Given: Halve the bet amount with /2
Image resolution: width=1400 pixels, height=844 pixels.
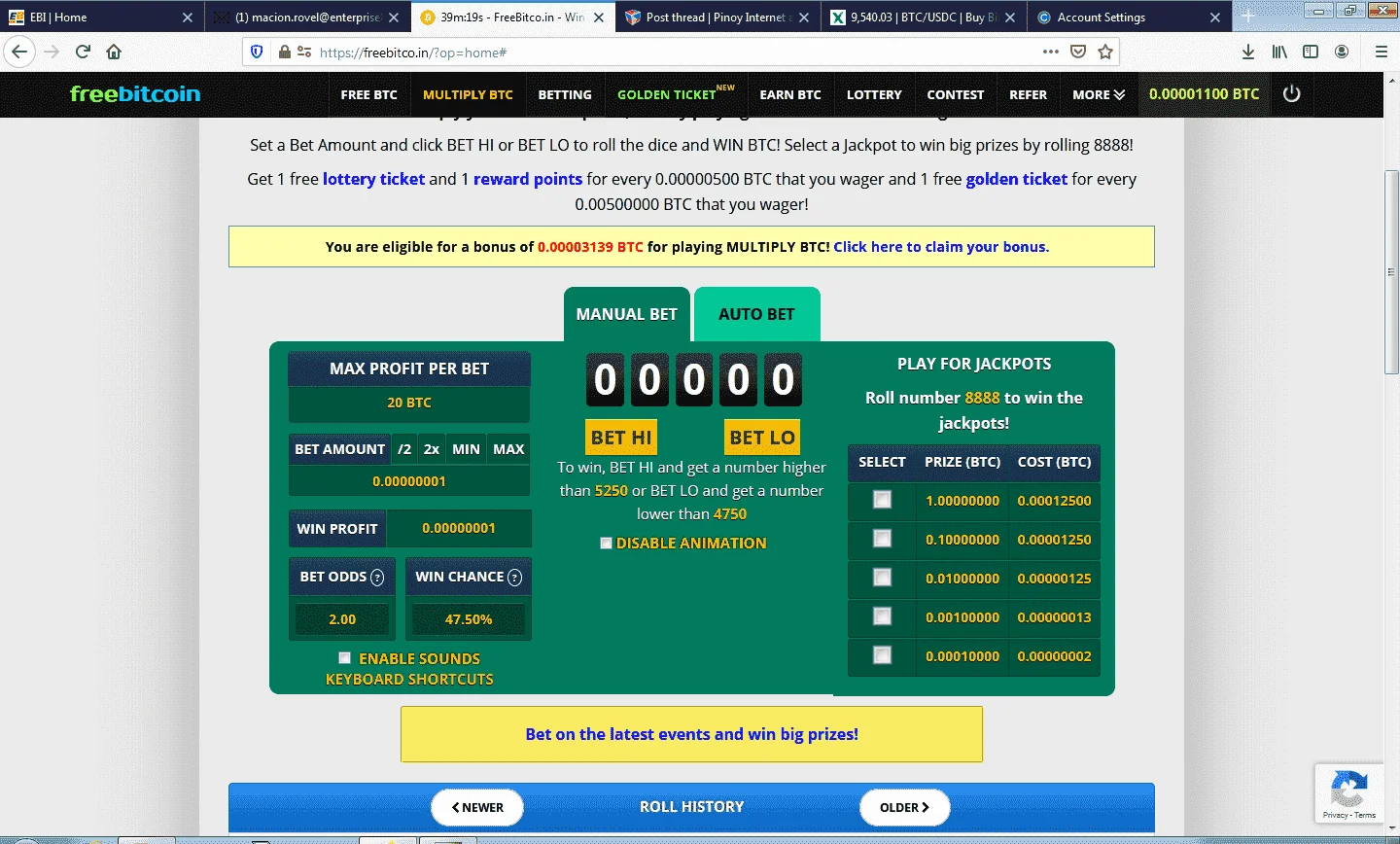Looking at the screenshot, I should (x=404, y=449).
